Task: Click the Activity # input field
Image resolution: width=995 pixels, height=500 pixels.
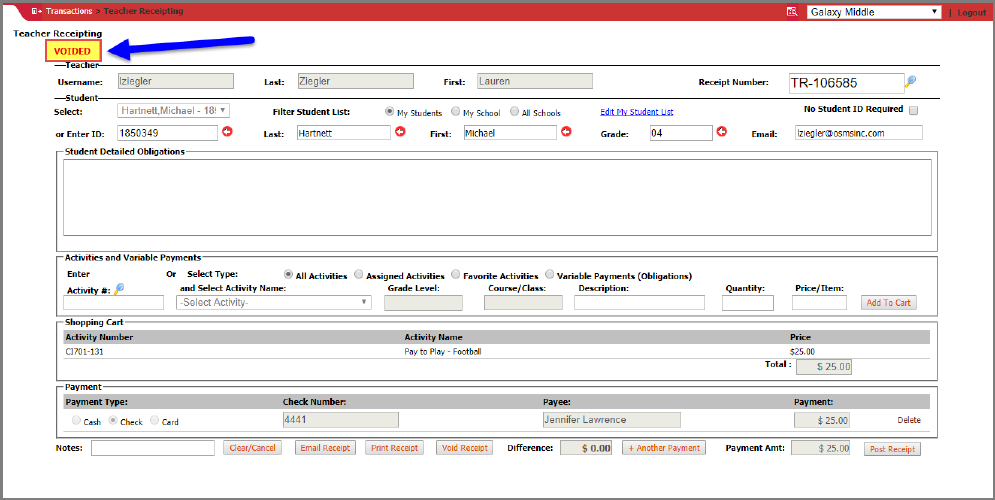Action: click(113, 303)
